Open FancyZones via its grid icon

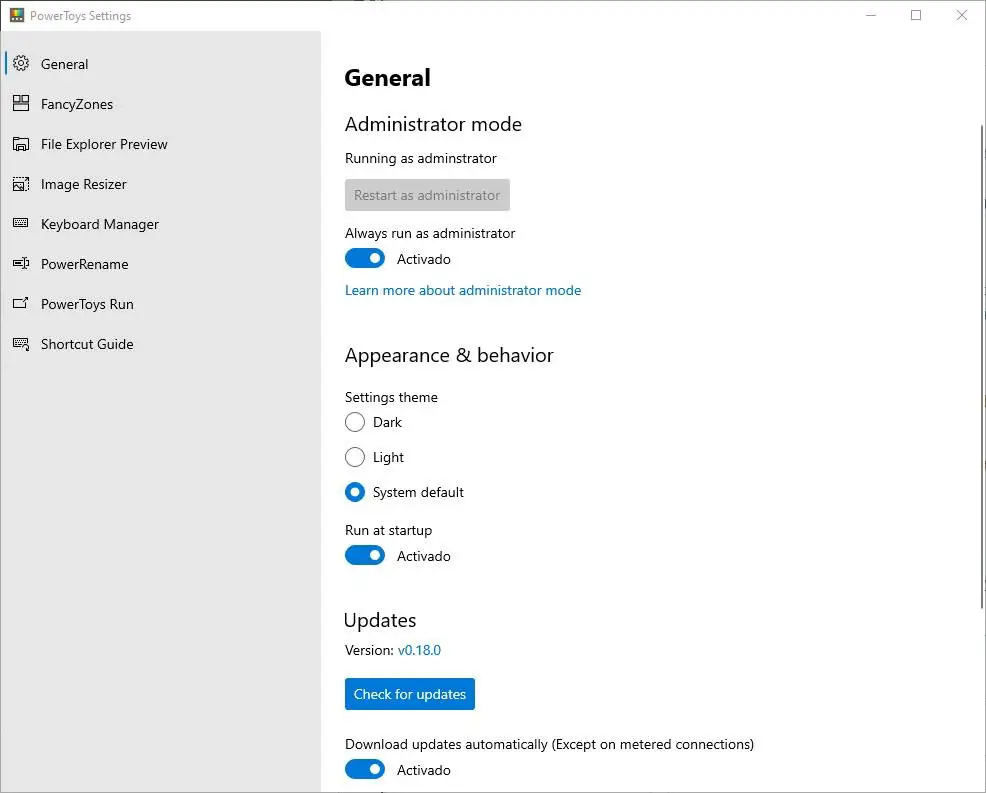21,104
